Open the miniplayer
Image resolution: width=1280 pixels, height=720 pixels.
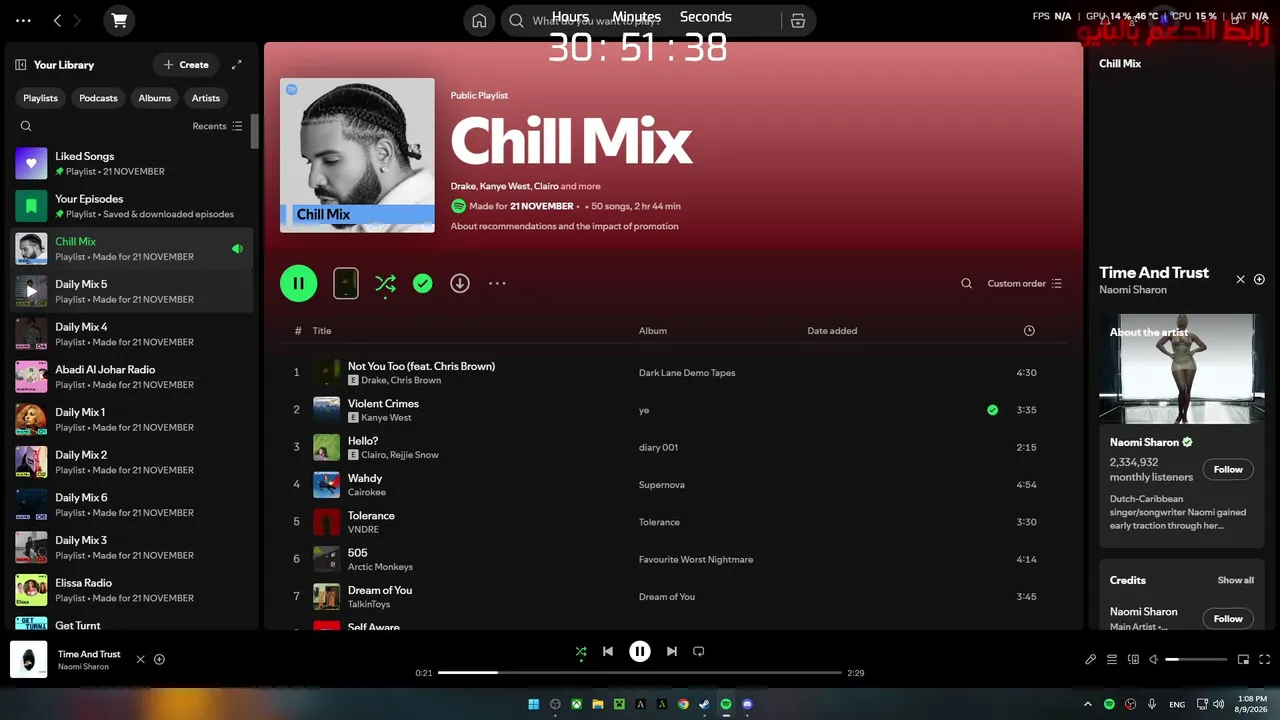click(1243, 659)
